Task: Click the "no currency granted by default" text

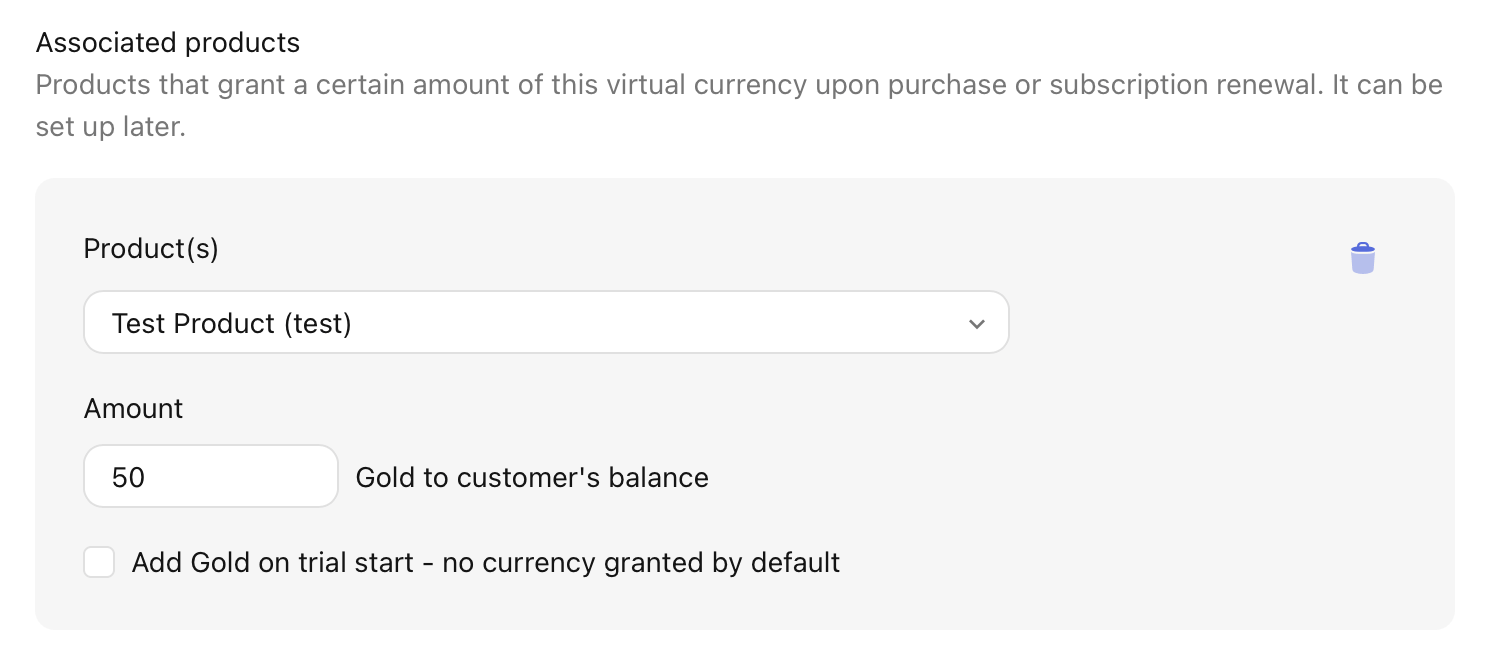Action: [641, 562]
